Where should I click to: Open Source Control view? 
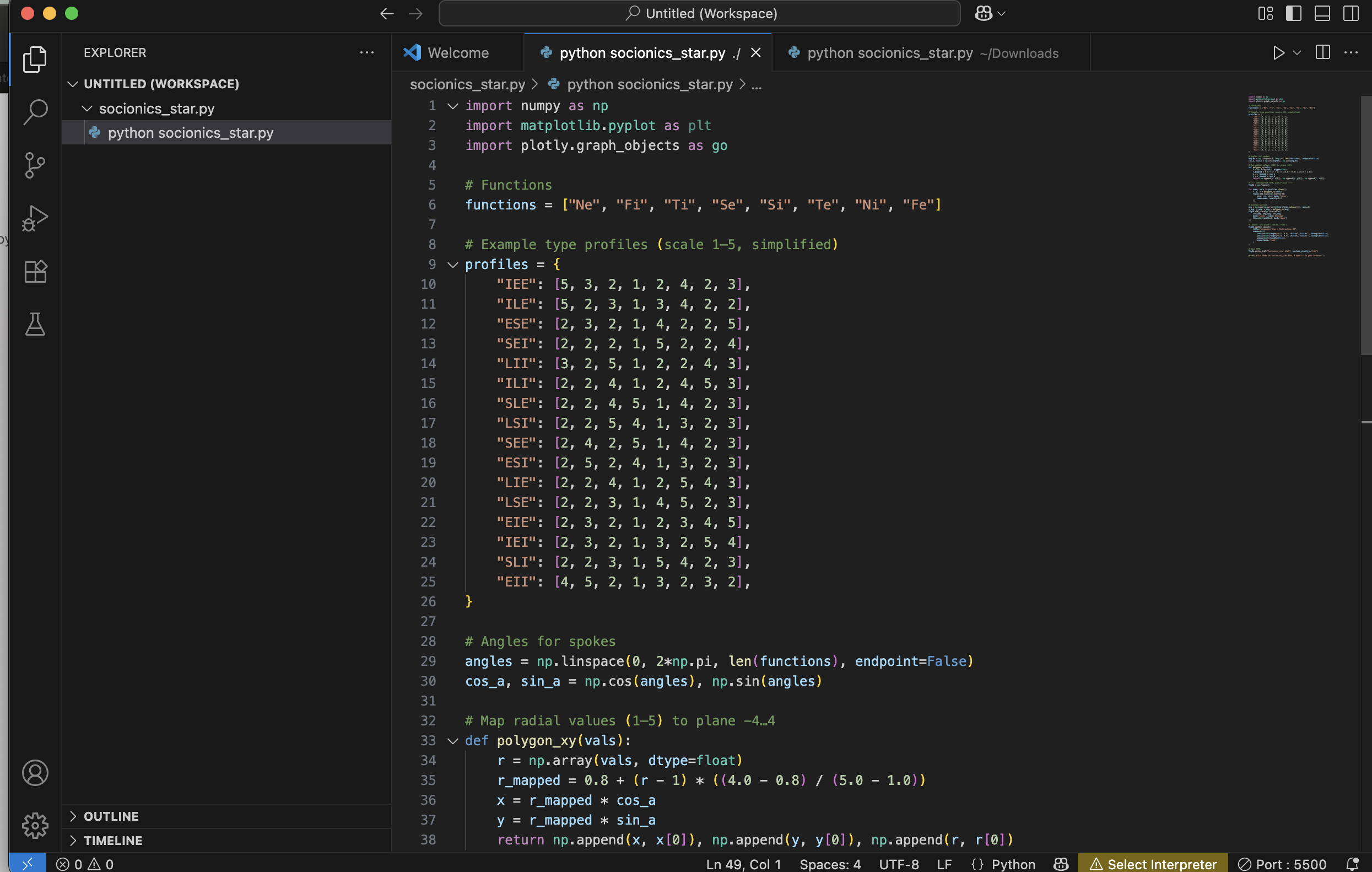[35, 165]
